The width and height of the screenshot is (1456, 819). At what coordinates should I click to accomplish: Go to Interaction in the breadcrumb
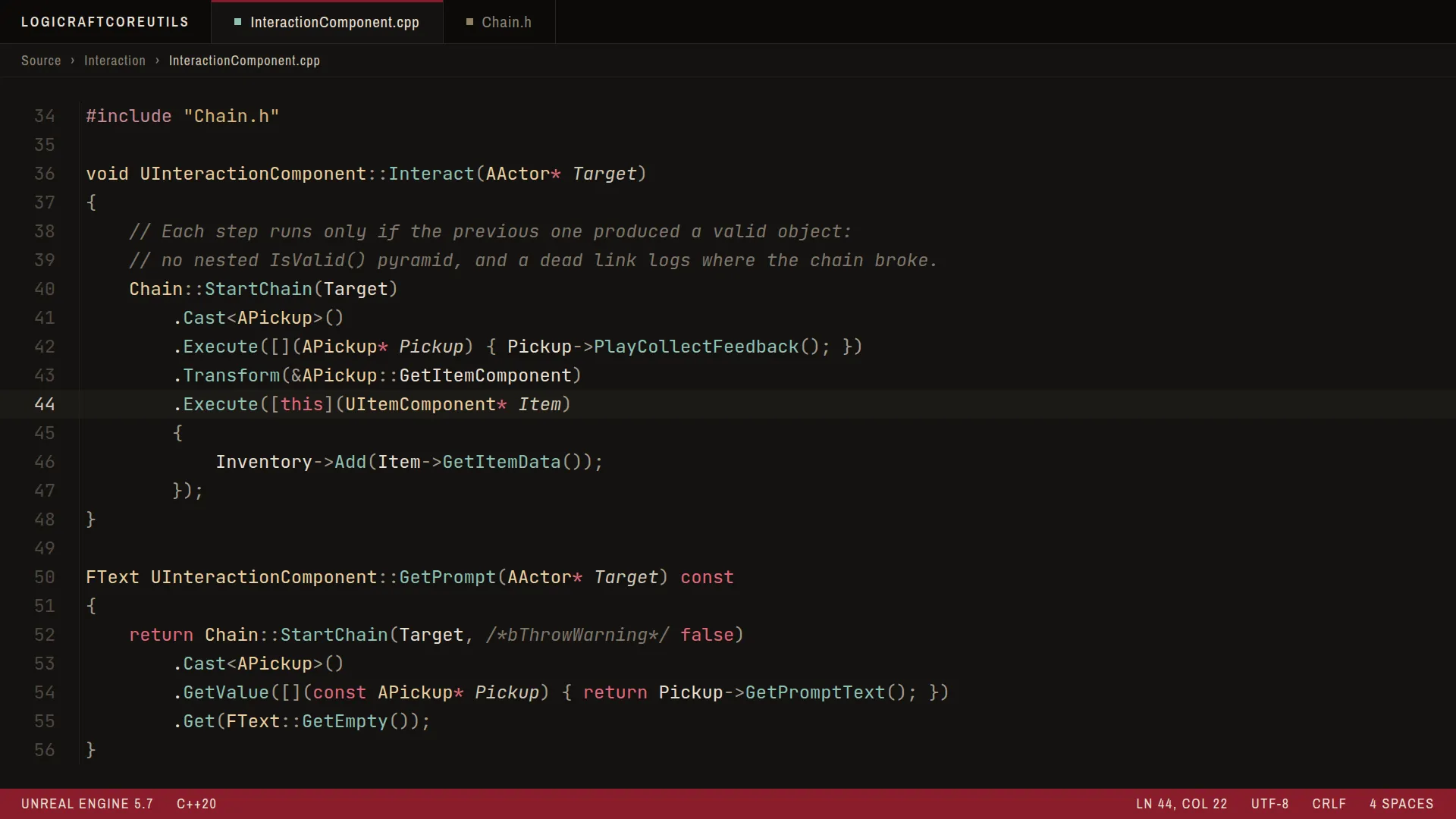[x=115, y=61]
